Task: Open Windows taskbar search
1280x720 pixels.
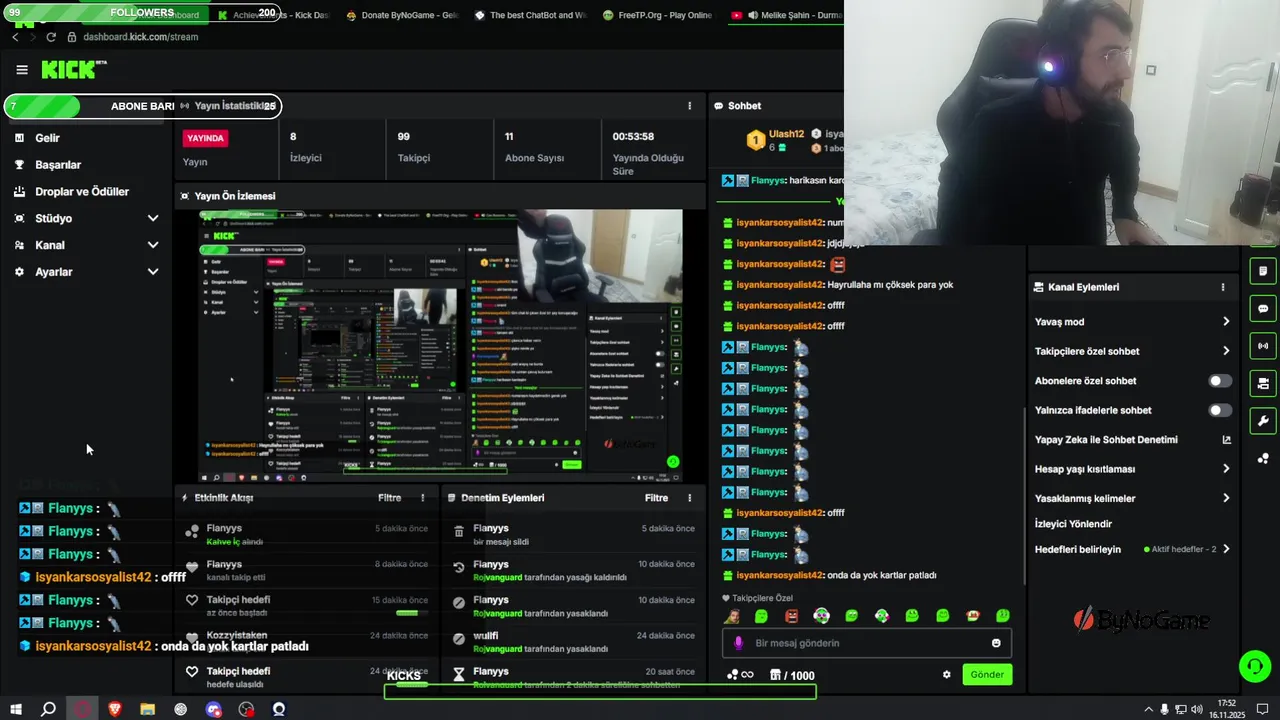Action: (x=48, y=709)
